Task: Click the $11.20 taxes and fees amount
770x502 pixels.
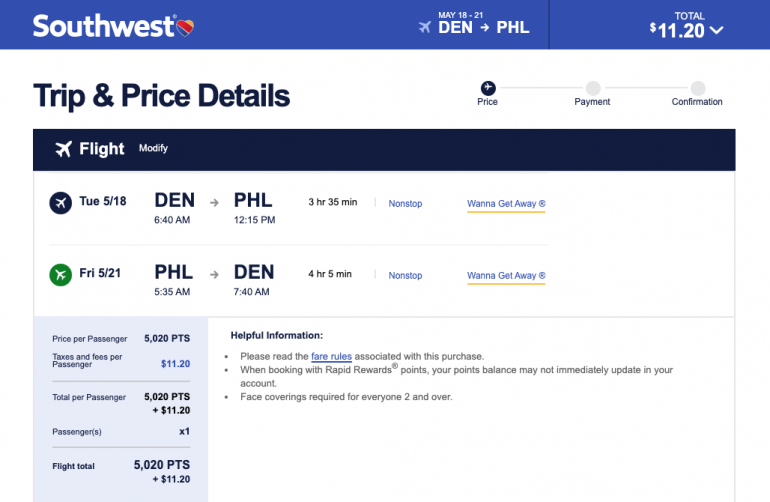Action: click(x=175, y=364)
